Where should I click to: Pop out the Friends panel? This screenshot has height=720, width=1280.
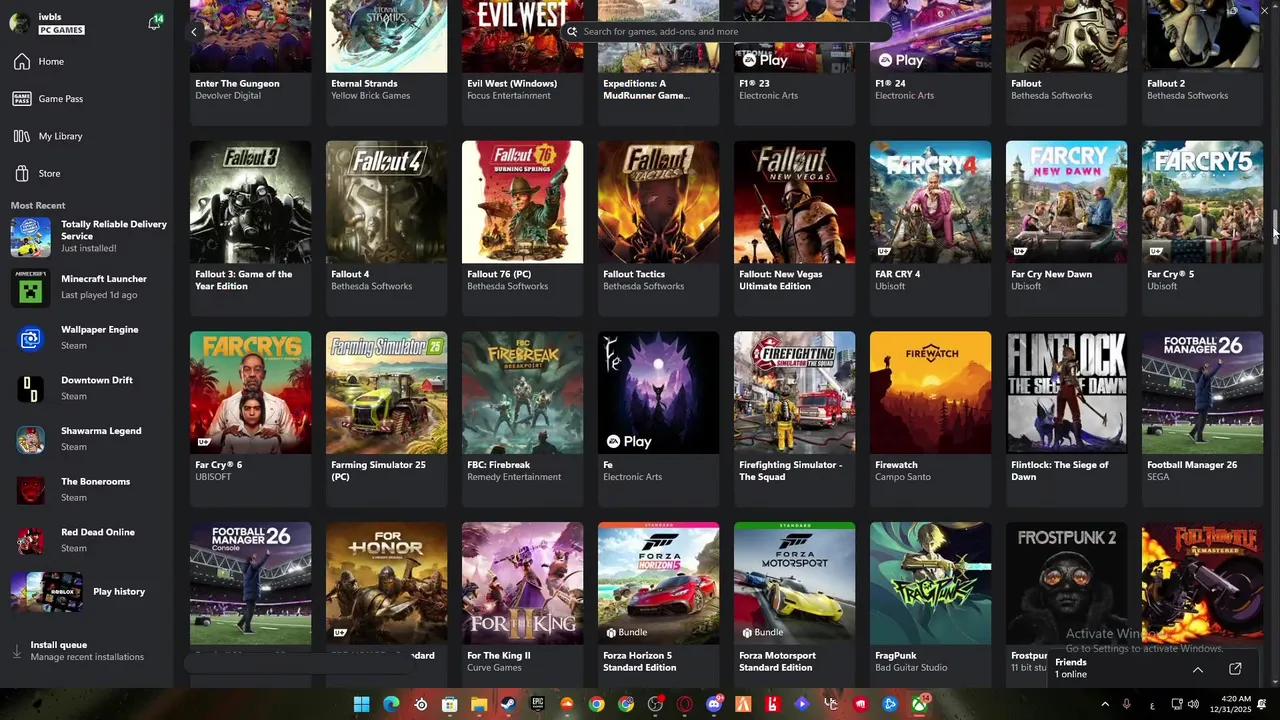tap(1235, 669)
